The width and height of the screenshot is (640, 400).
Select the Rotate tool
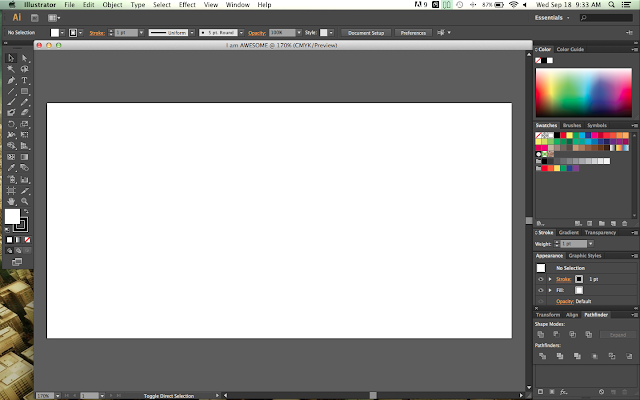11,124
